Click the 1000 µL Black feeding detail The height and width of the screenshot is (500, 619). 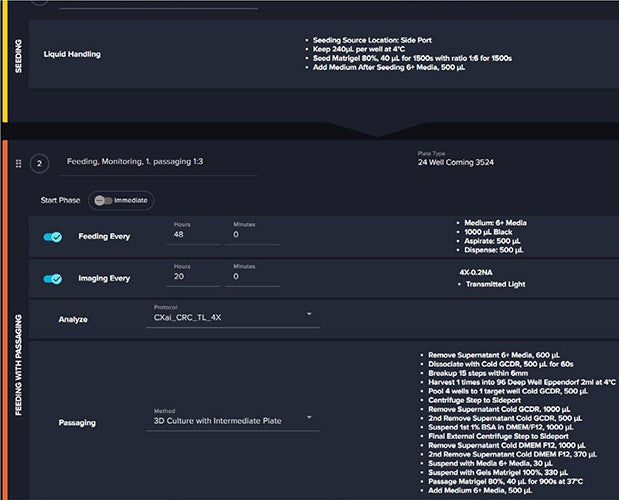click(488, 232)
